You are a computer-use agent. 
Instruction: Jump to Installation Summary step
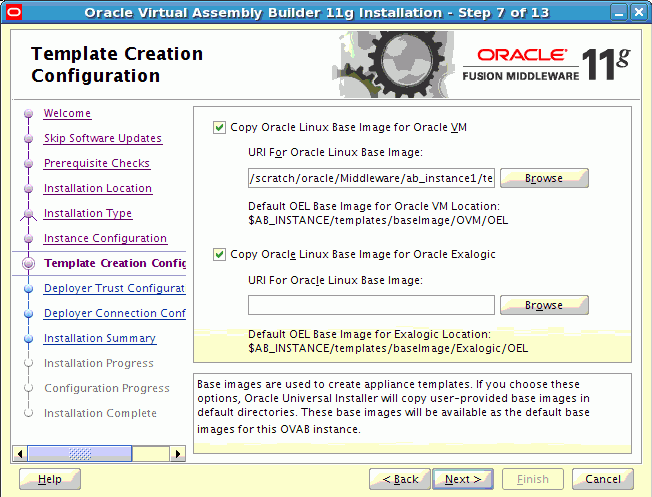[x=100, y=338]
